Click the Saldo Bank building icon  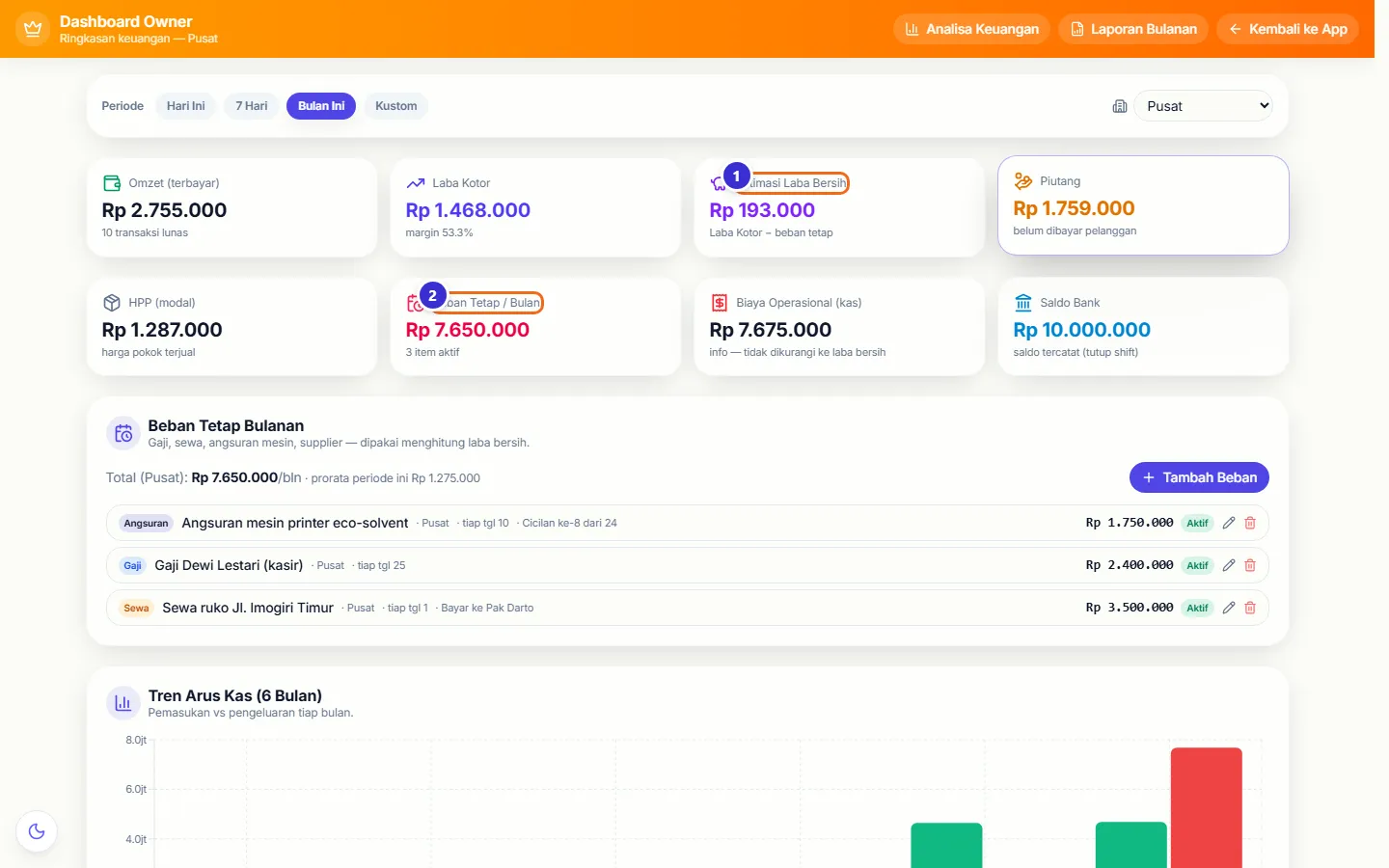(x=1023, y=303)
